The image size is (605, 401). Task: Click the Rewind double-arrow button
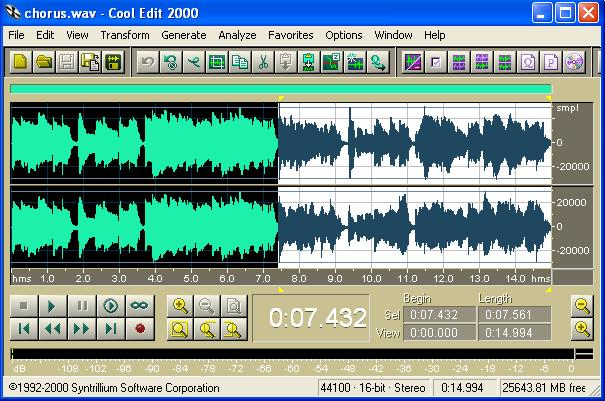point(52,329)
